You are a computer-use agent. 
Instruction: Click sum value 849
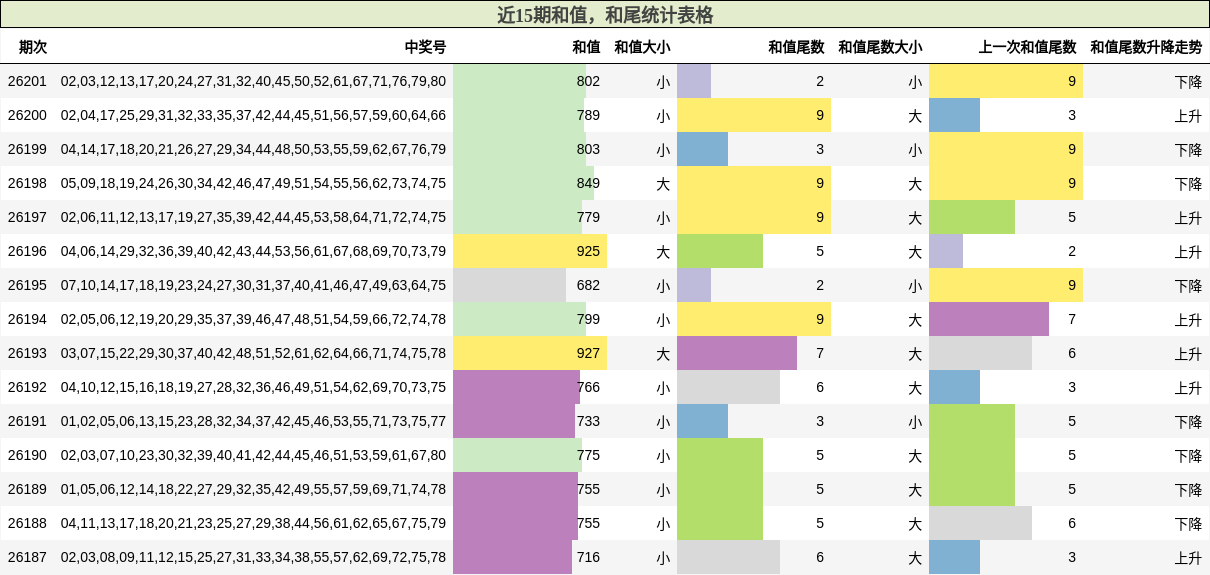pos(588,183)
